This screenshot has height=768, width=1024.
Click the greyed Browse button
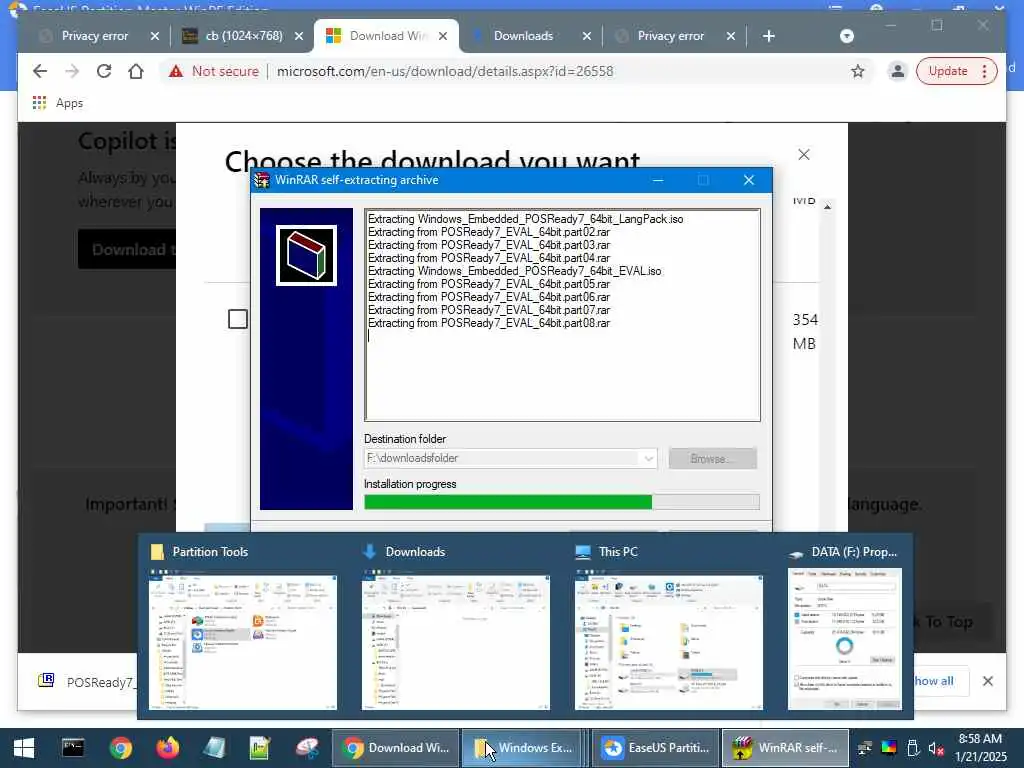coord(712,458)
